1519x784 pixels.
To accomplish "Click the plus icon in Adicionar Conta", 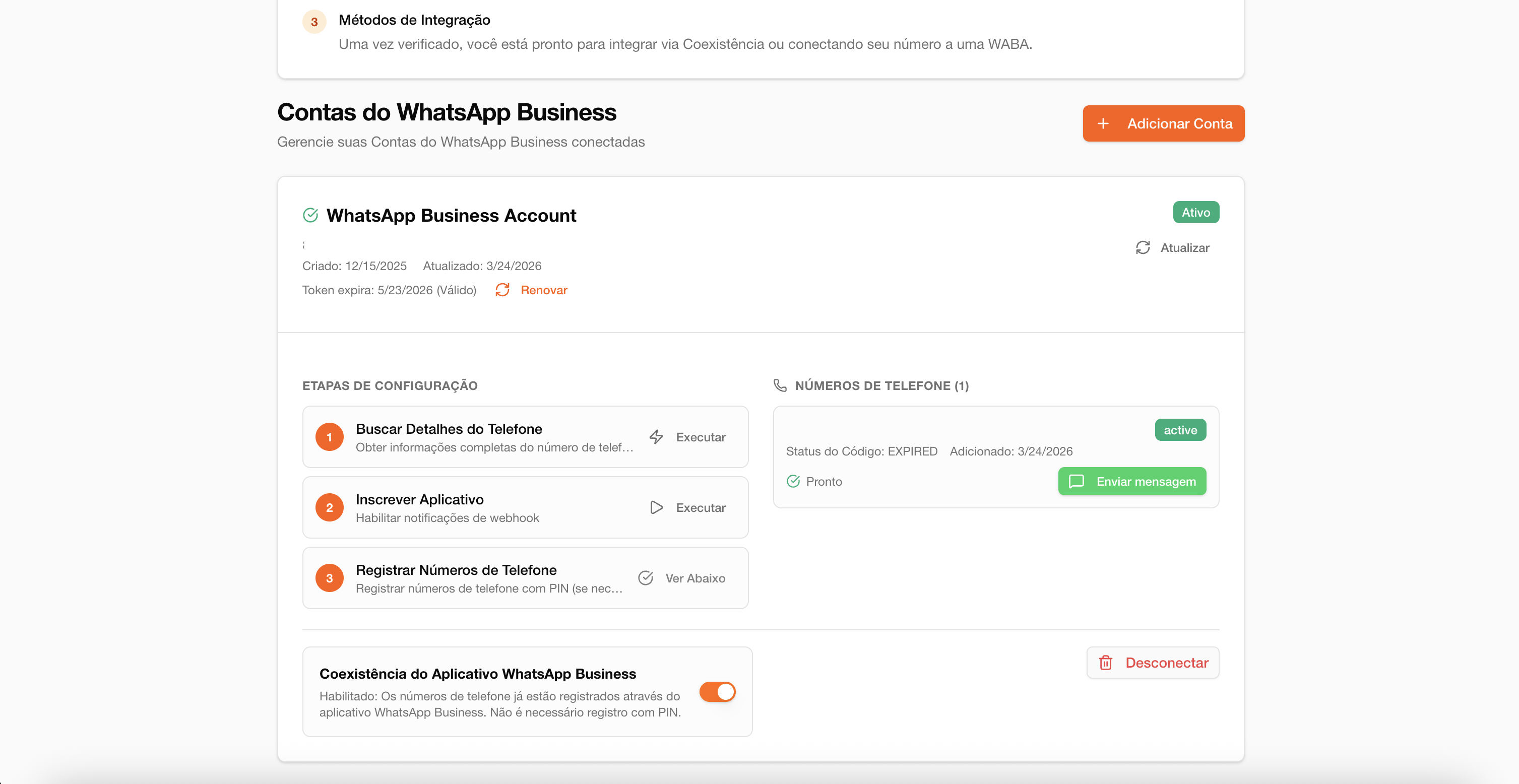I will (1103, 123).
